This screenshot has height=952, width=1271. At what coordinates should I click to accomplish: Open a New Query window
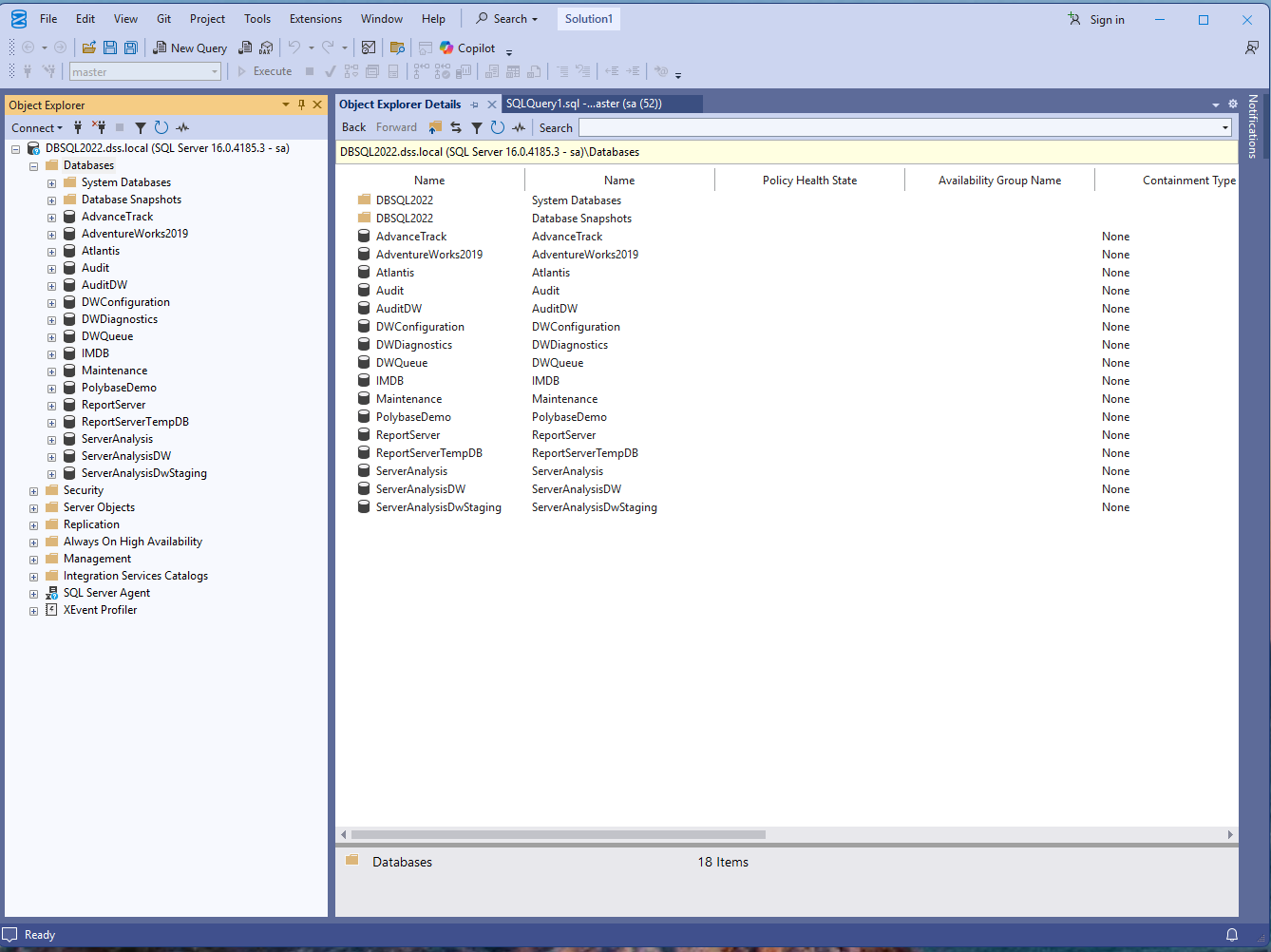pos(190,48)
